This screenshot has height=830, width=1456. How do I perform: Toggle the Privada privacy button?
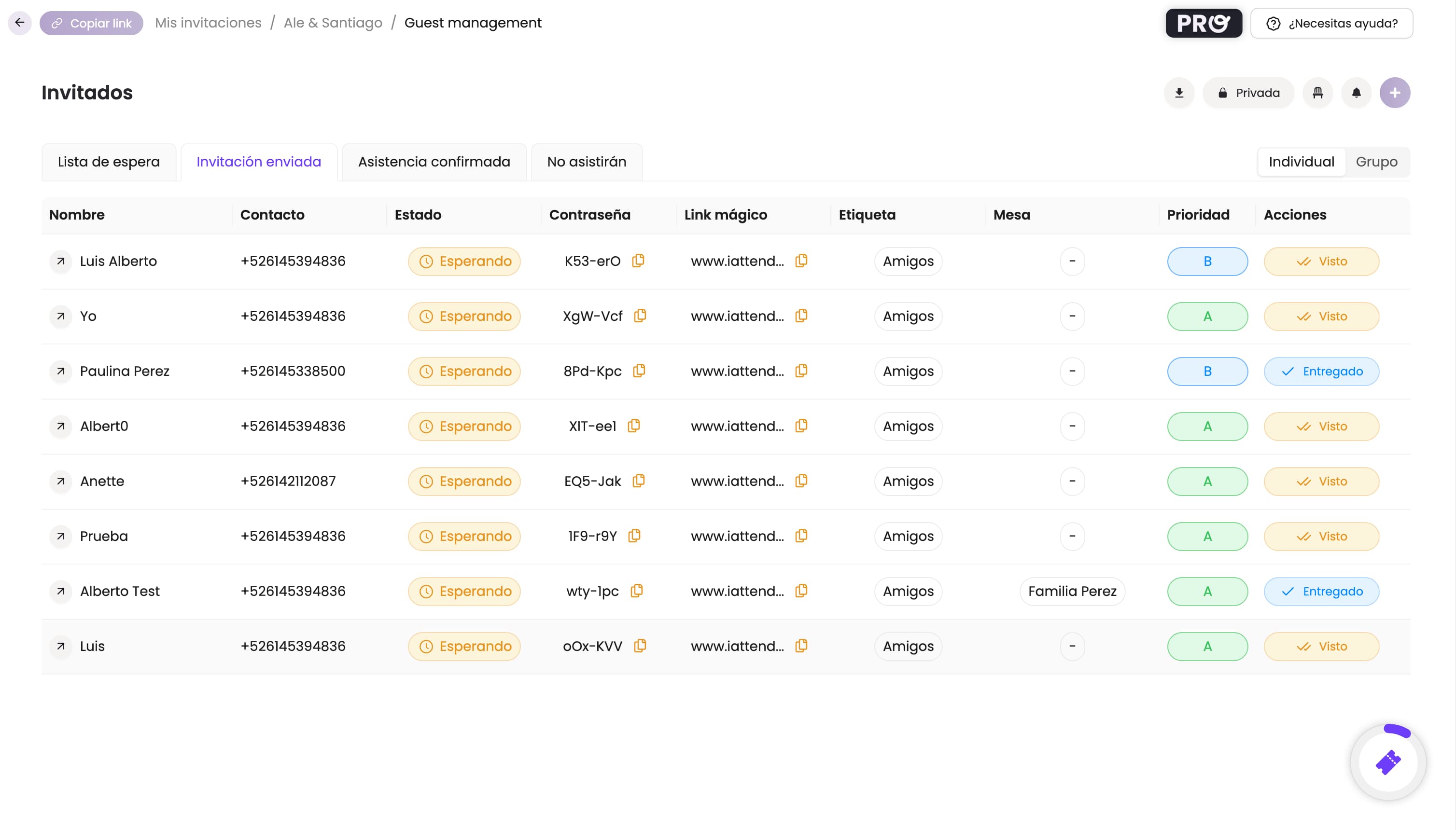(1248, 93)
